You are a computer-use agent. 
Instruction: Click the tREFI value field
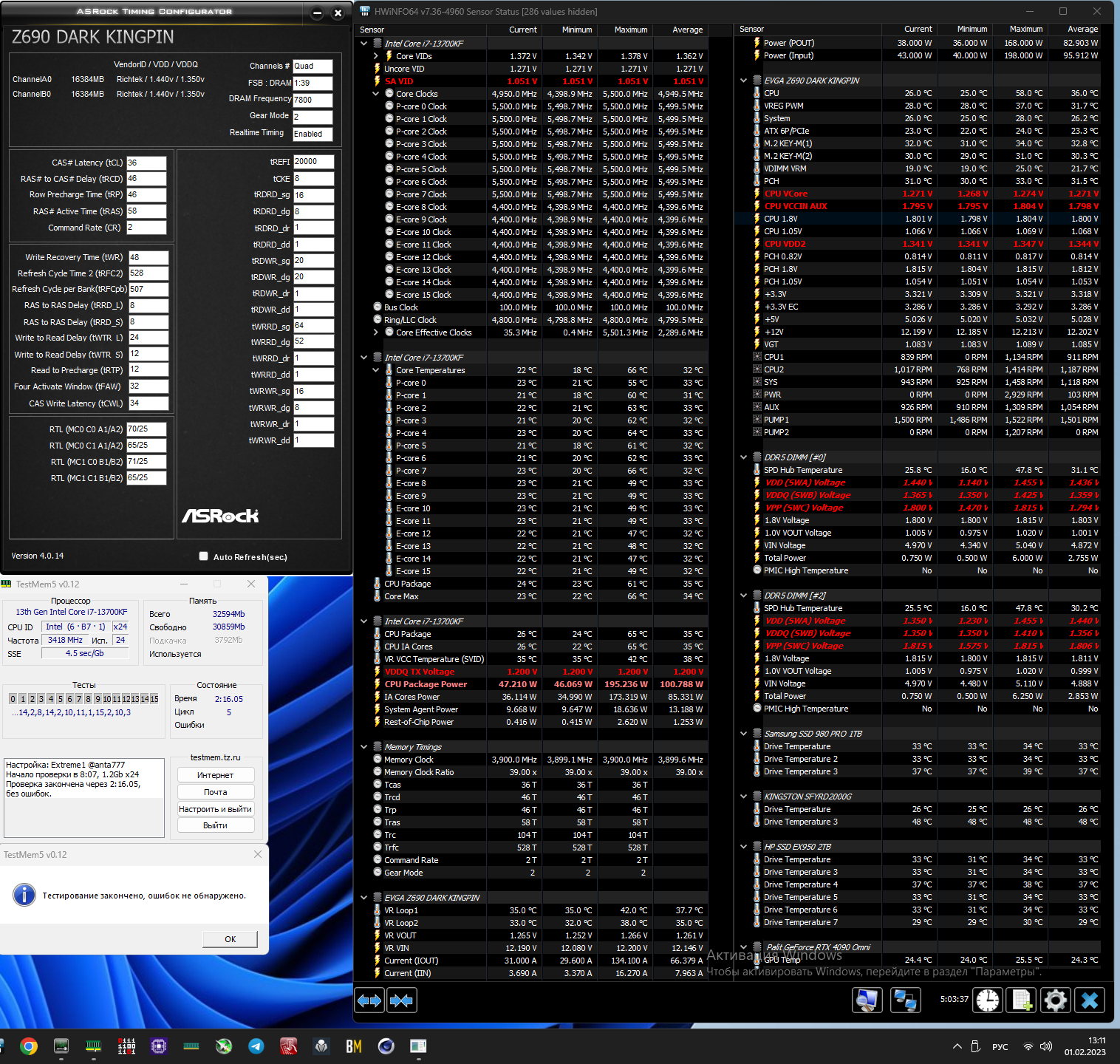tap(313, 161)
